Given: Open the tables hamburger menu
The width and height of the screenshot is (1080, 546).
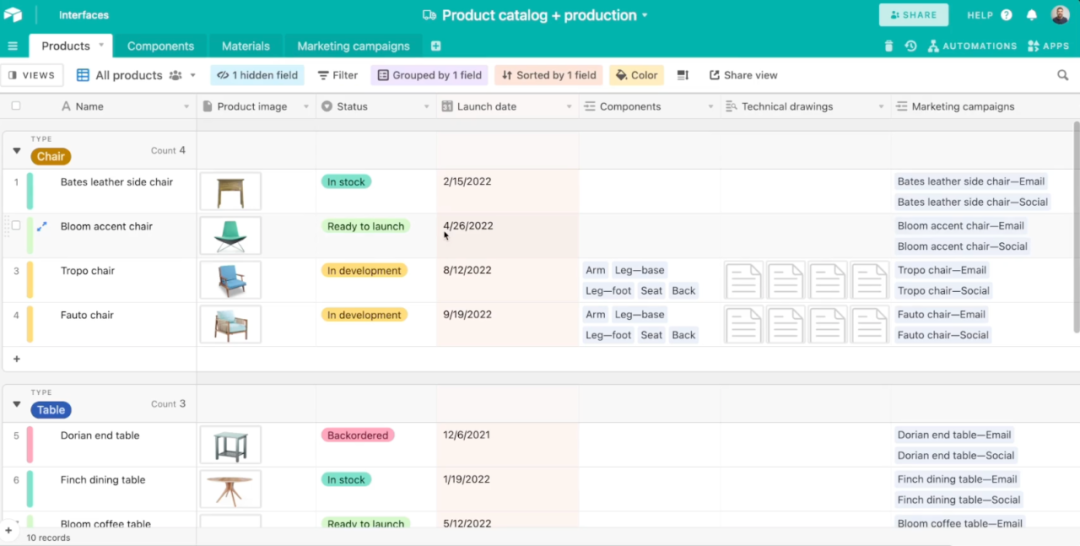Looking at the screenshot, I should point(13,46).
